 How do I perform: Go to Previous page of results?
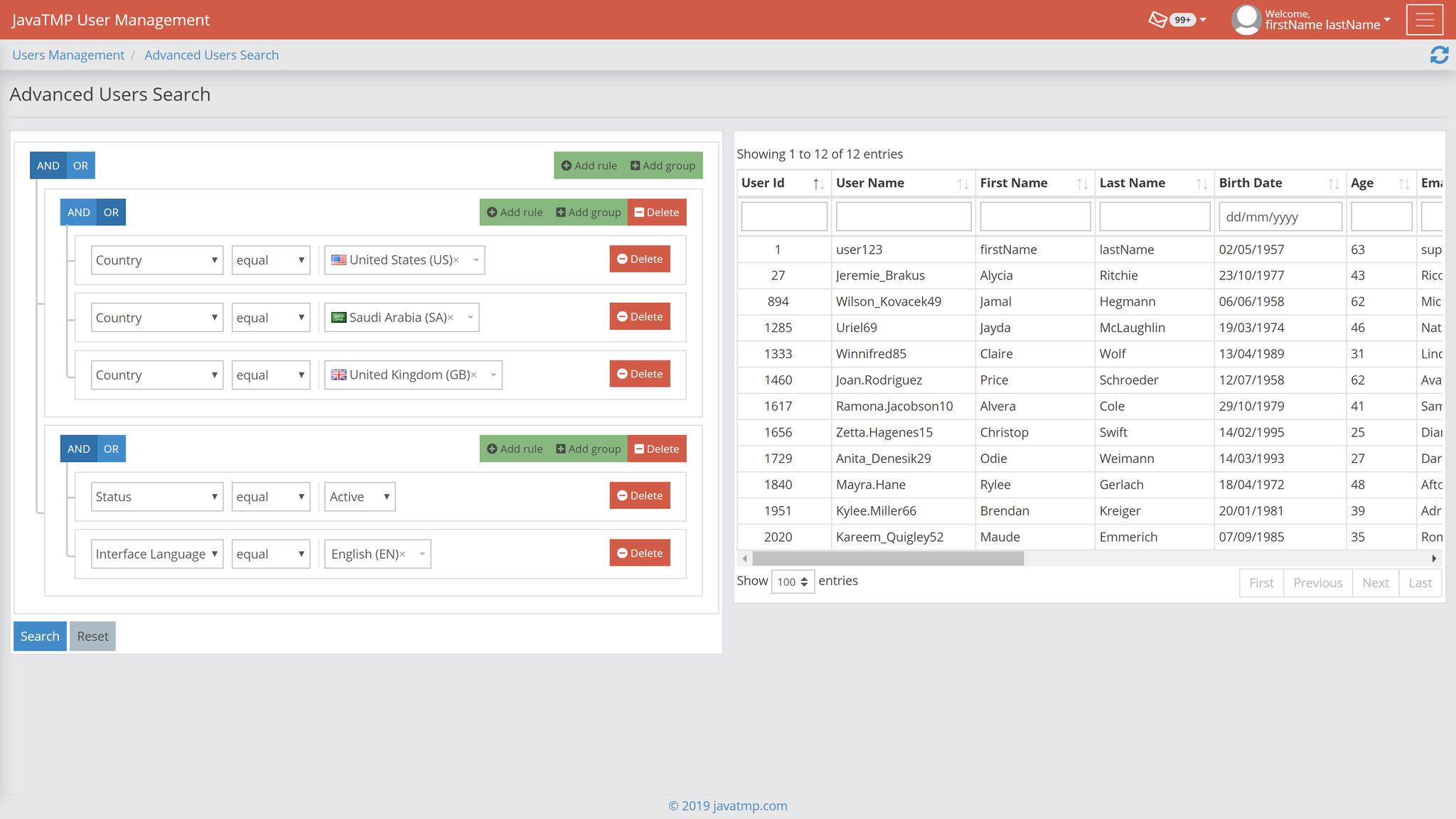pos(1317,583)
